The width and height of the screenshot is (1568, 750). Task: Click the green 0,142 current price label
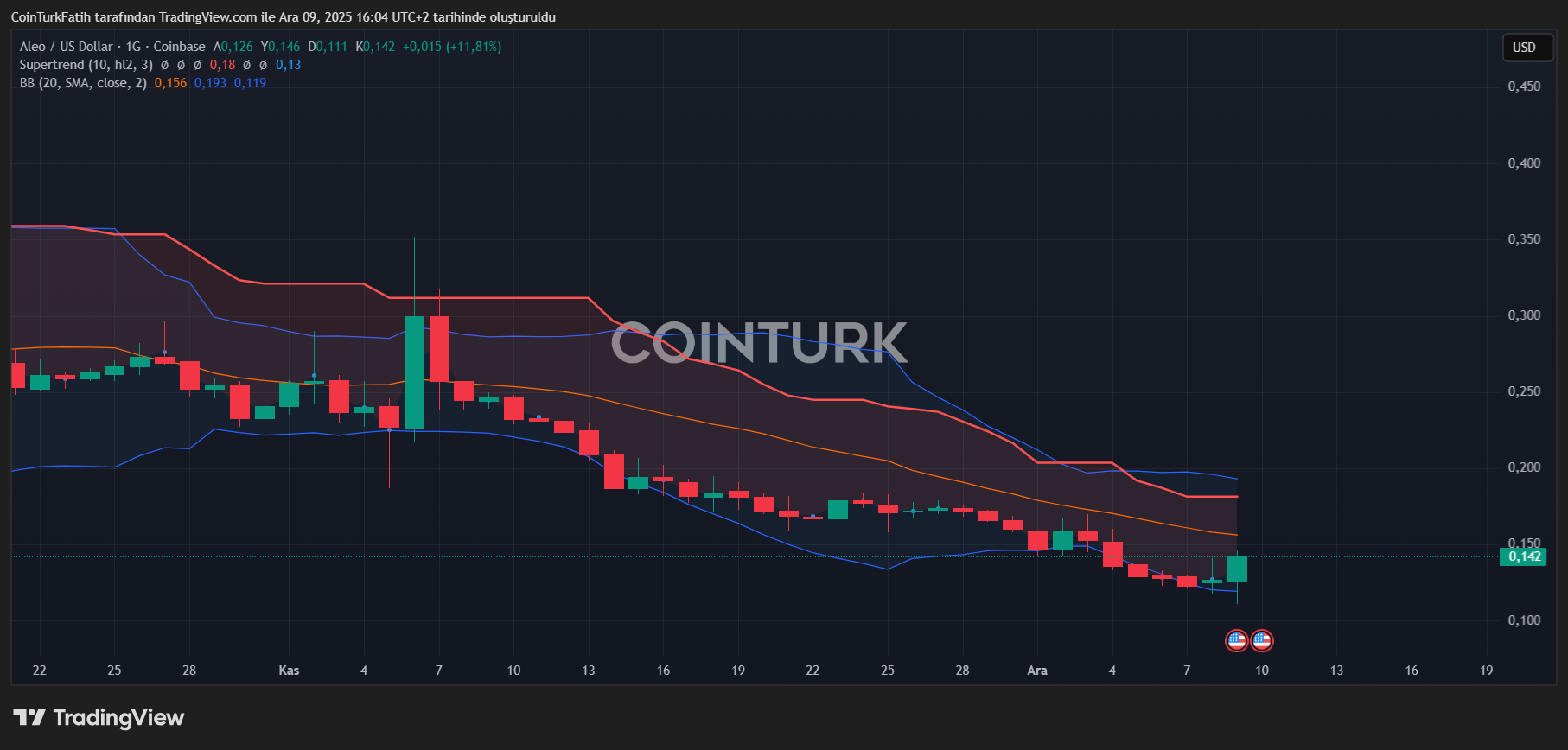1523,556
